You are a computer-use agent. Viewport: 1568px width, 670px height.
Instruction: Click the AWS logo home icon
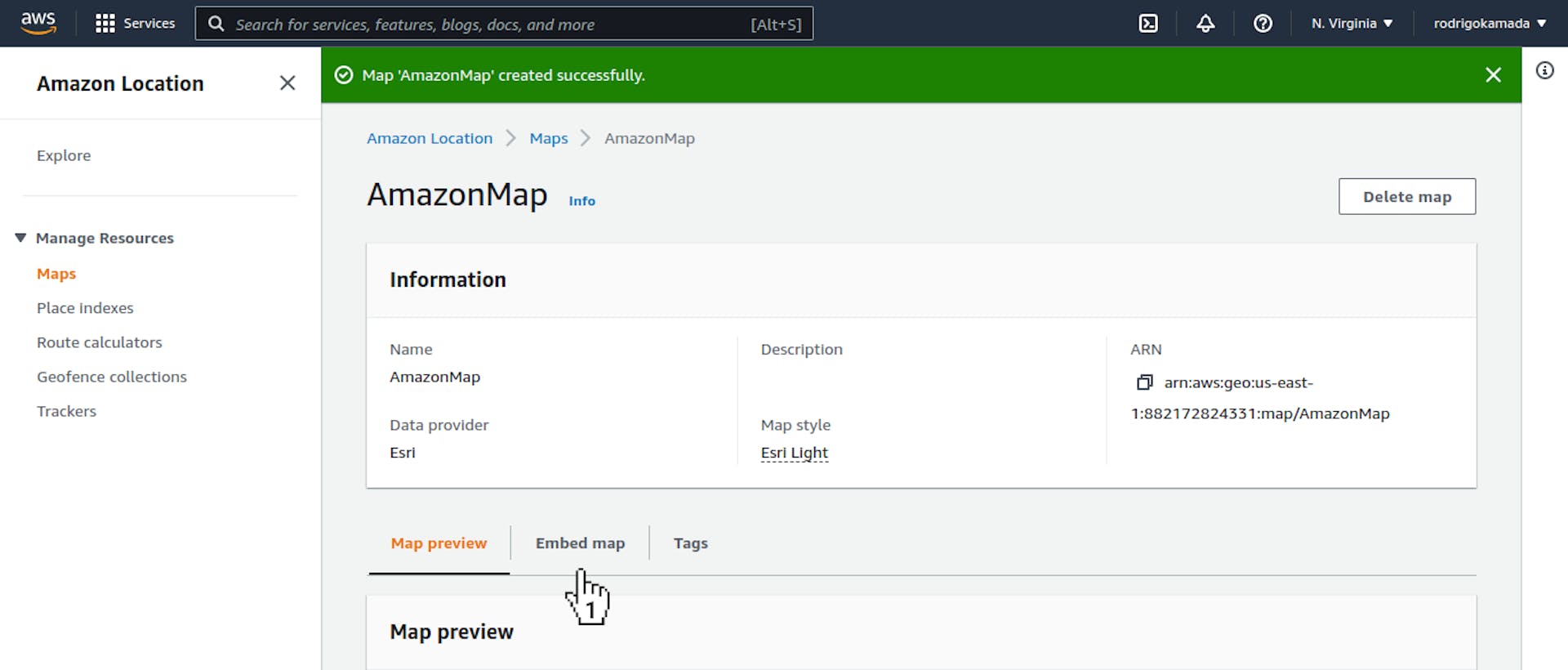(x=38, y=23)
